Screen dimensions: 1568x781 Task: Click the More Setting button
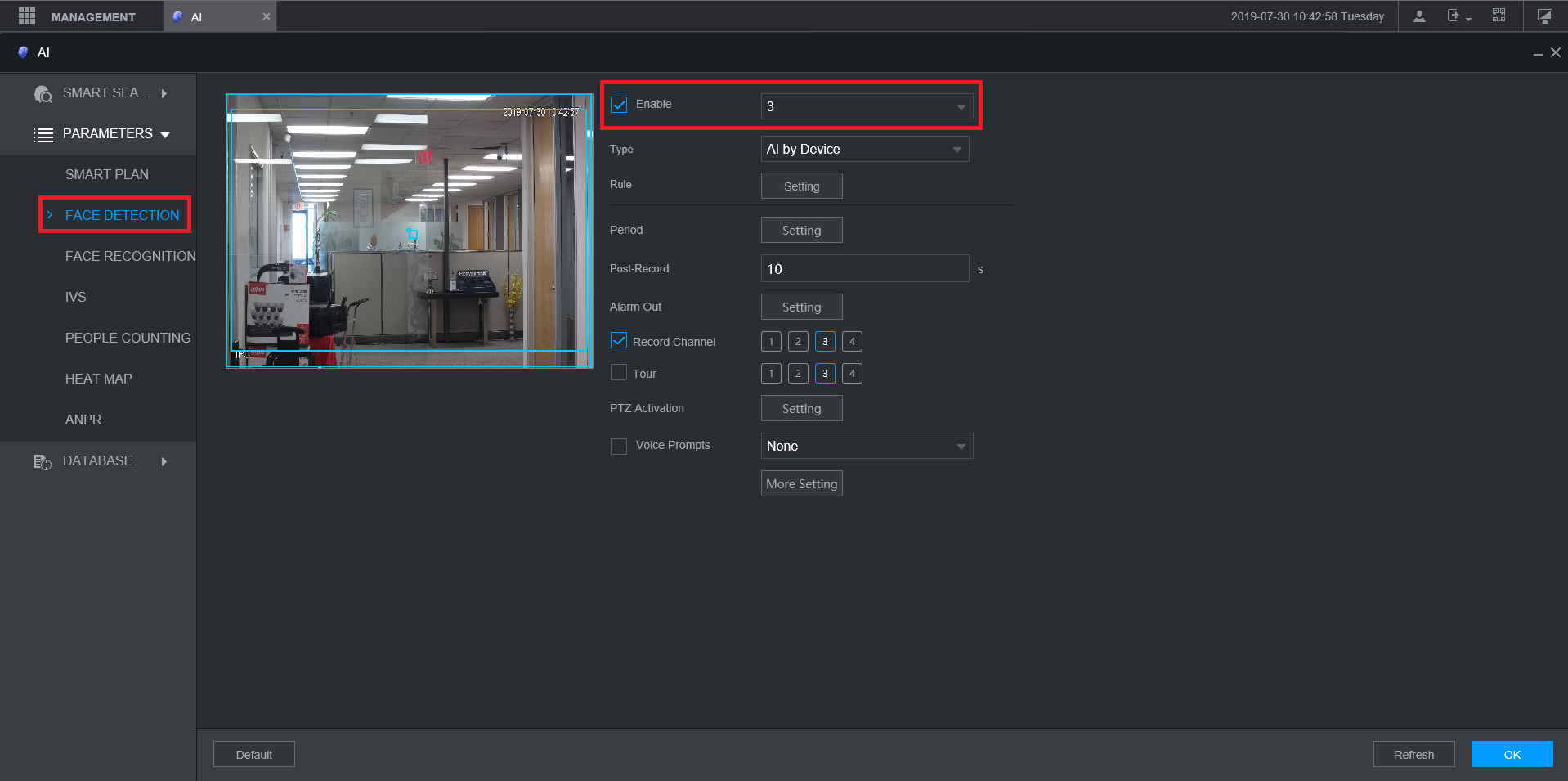(x=801, y=483)
